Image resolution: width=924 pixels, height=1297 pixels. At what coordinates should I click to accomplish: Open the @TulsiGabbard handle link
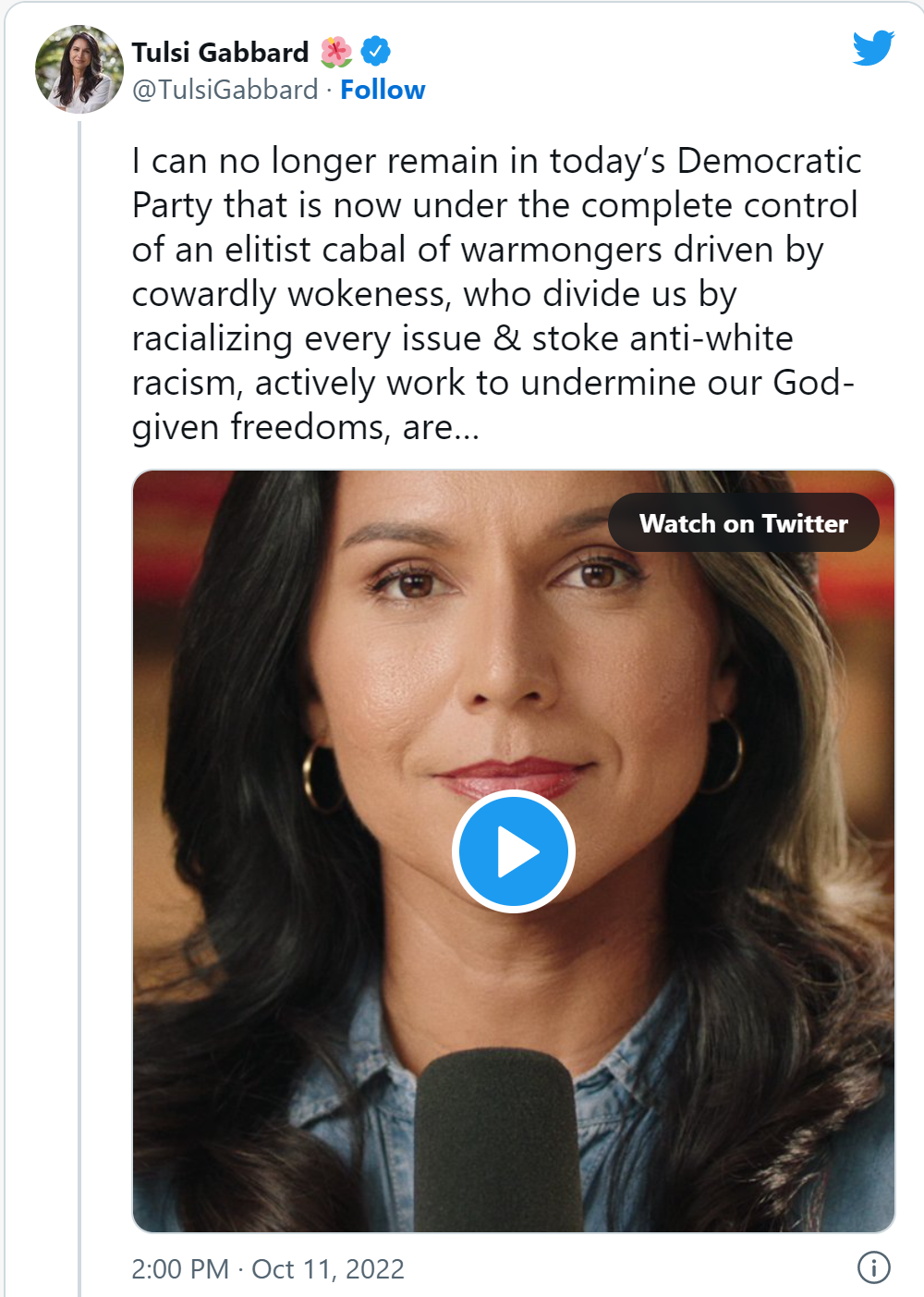point(225,90)
